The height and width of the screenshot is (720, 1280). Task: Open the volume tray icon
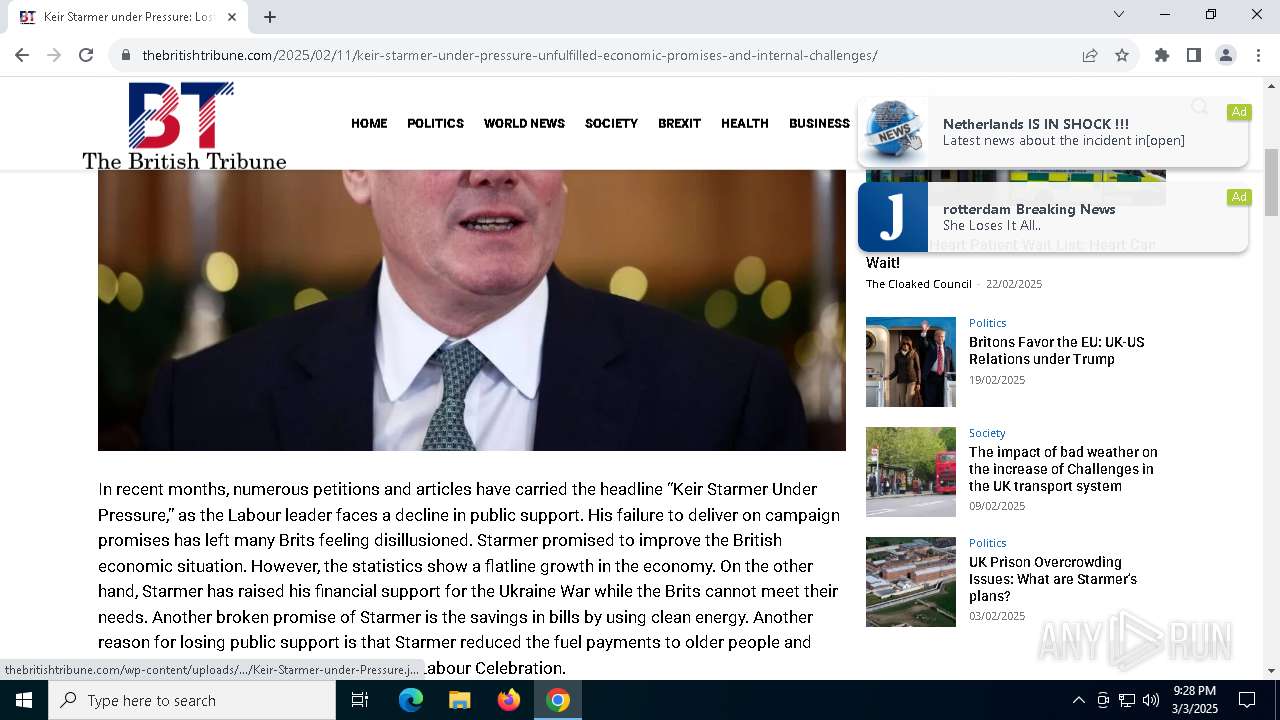coord(1151,700)
